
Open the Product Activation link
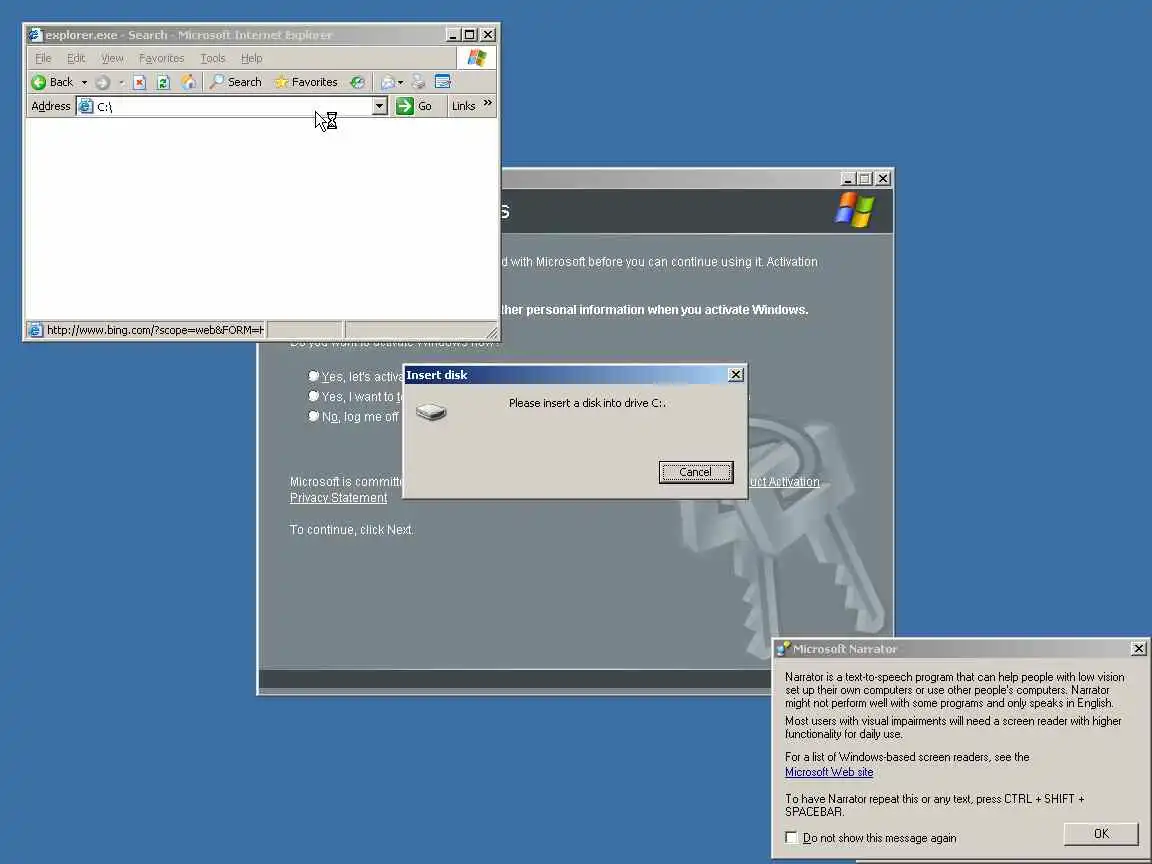[784, 482]
